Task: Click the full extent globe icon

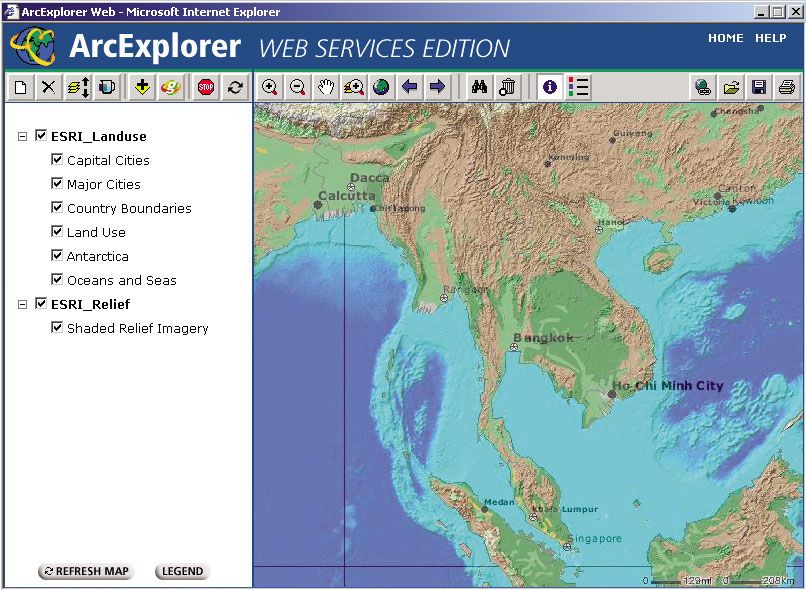Action: click(x=381, y=87)
